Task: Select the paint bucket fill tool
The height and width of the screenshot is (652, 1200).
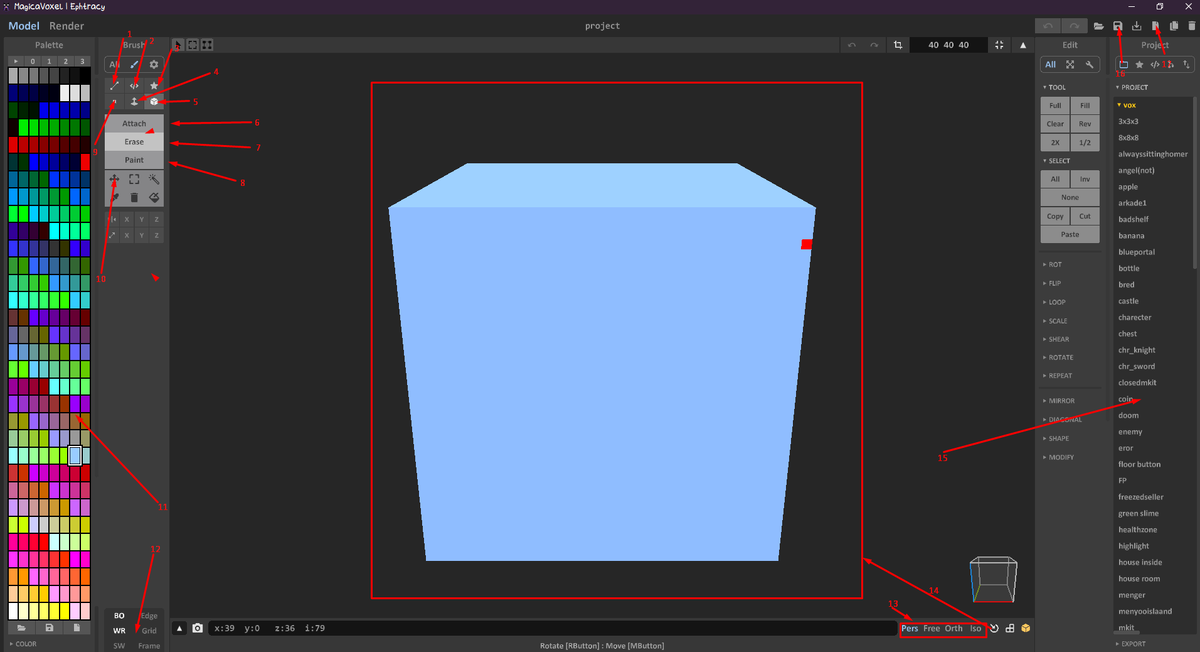Action: [154, 198]
